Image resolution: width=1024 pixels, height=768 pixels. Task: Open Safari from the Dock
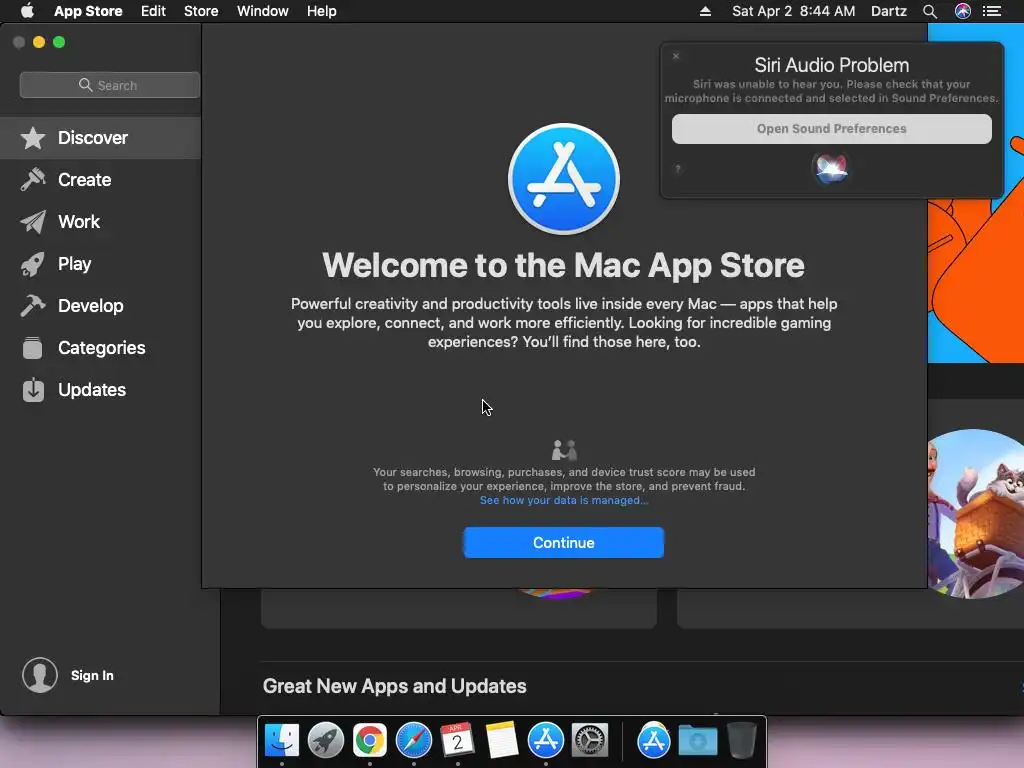coord(413,740)
